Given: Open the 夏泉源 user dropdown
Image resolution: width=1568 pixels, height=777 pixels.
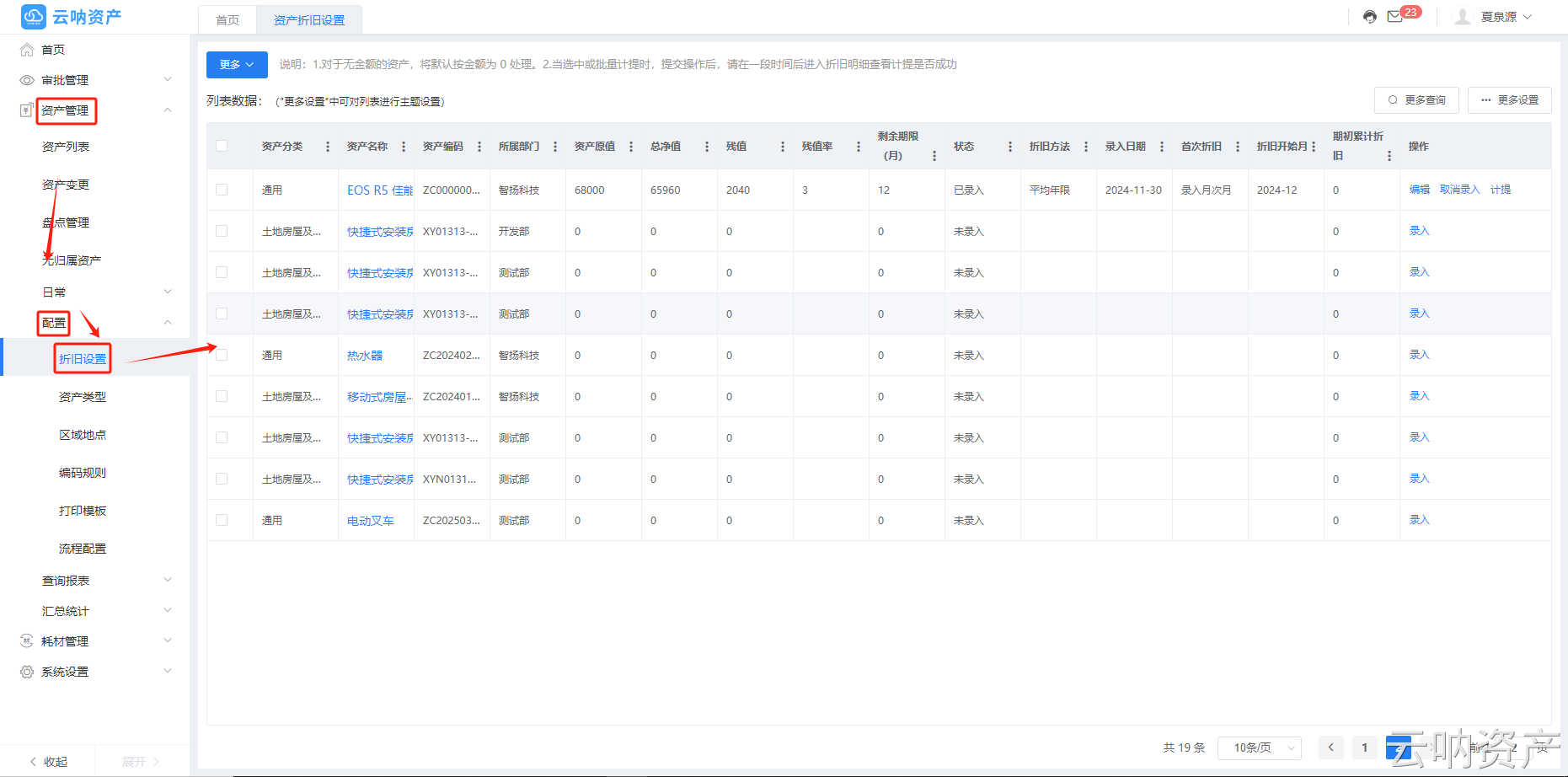Looking at the screenshot, I should coord(1505,17).
